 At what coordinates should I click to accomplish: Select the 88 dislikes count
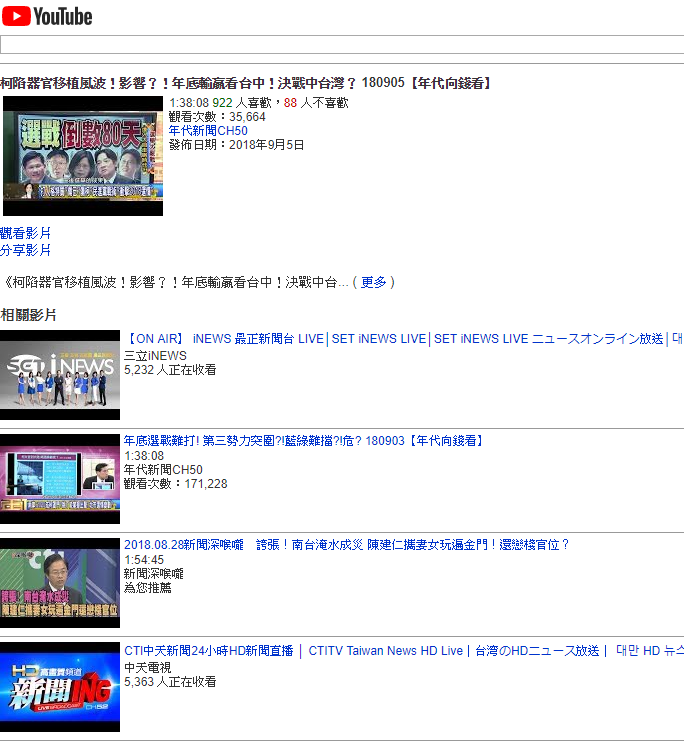[x=316, y=103]
